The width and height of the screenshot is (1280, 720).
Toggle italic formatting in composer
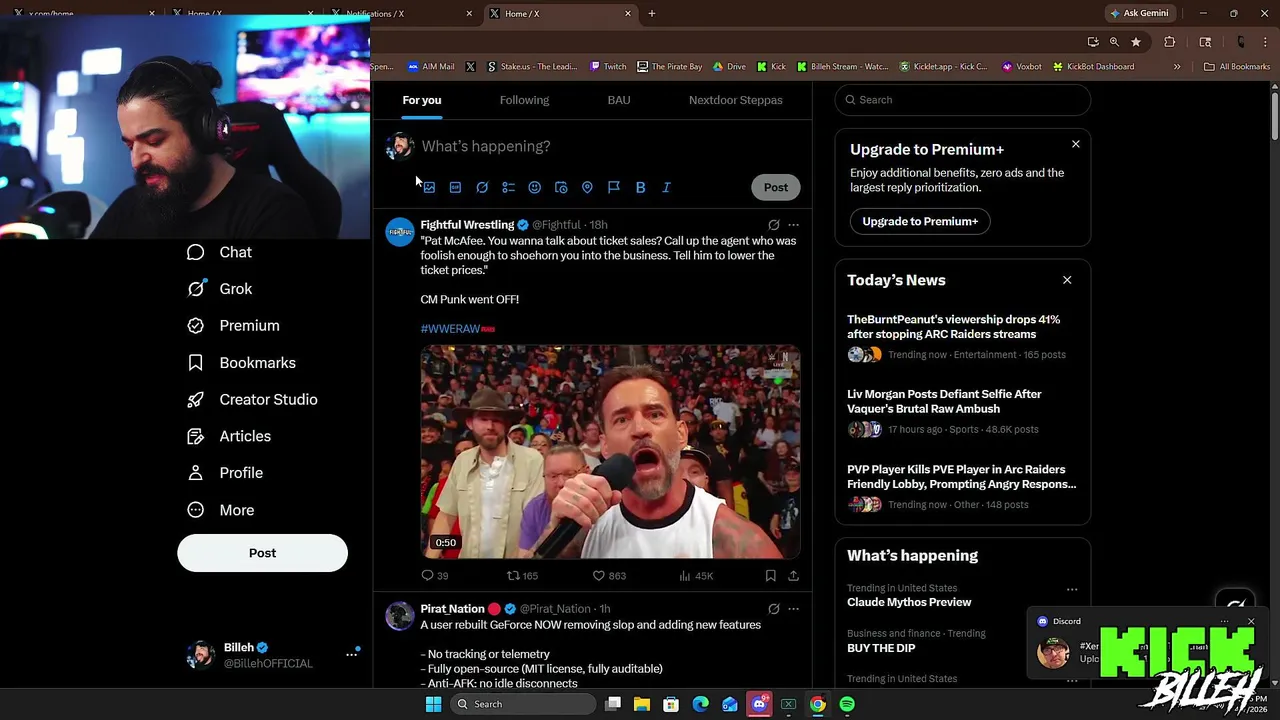pos(667,187)
